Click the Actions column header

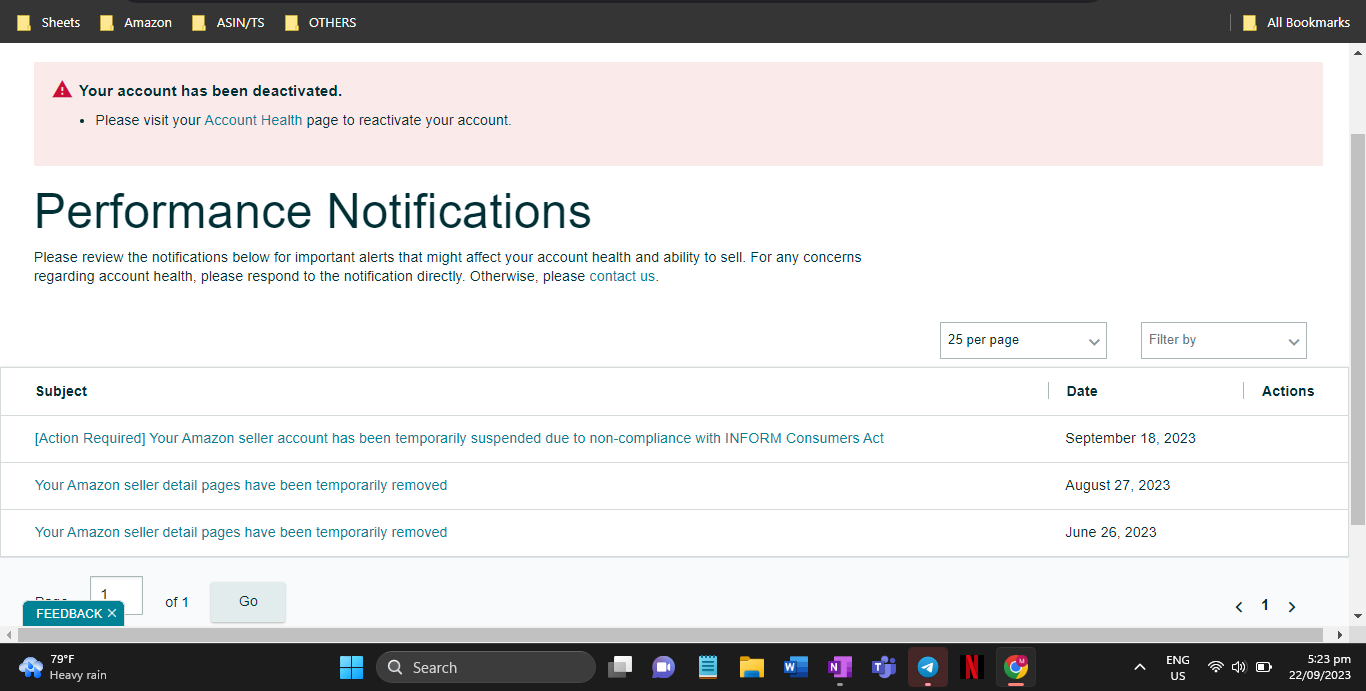coord(1288,391)
